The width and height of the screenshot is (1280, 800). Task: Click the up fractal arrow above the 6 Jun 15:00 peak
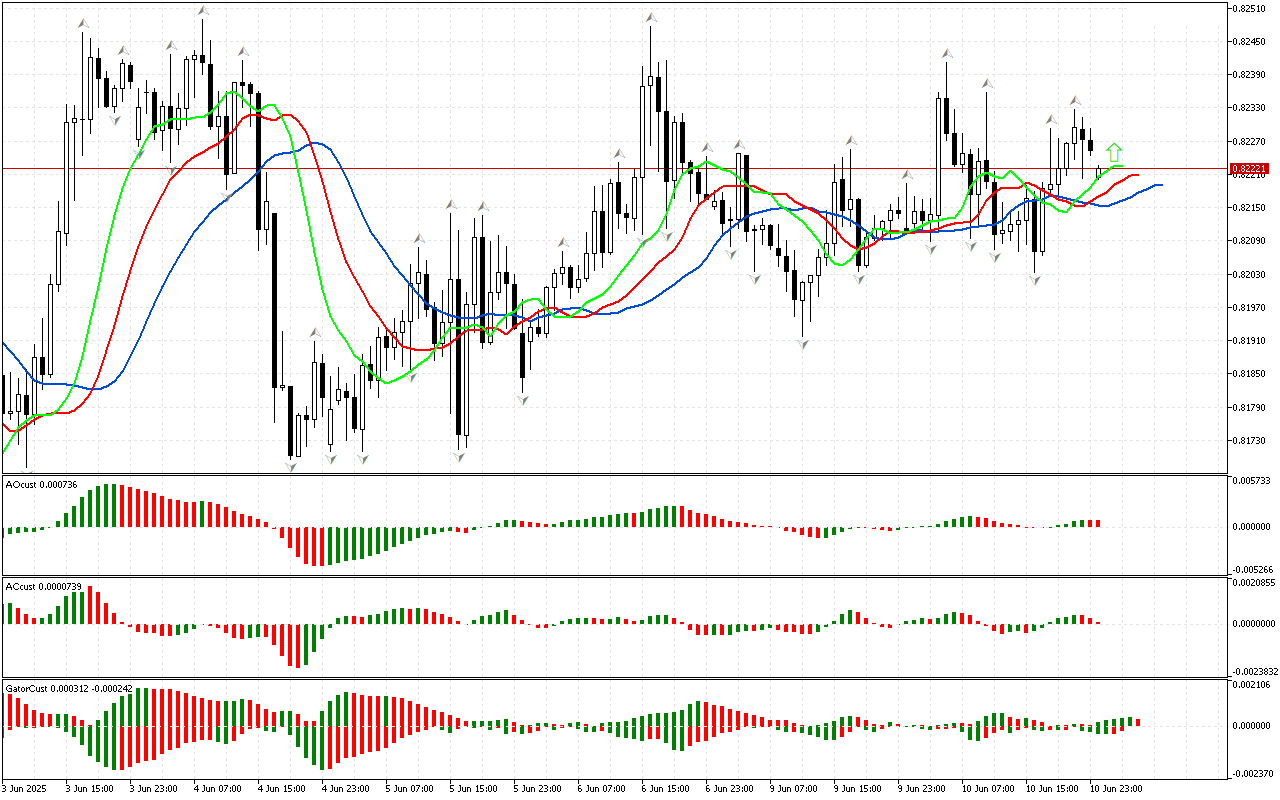[x=651, y=17]
